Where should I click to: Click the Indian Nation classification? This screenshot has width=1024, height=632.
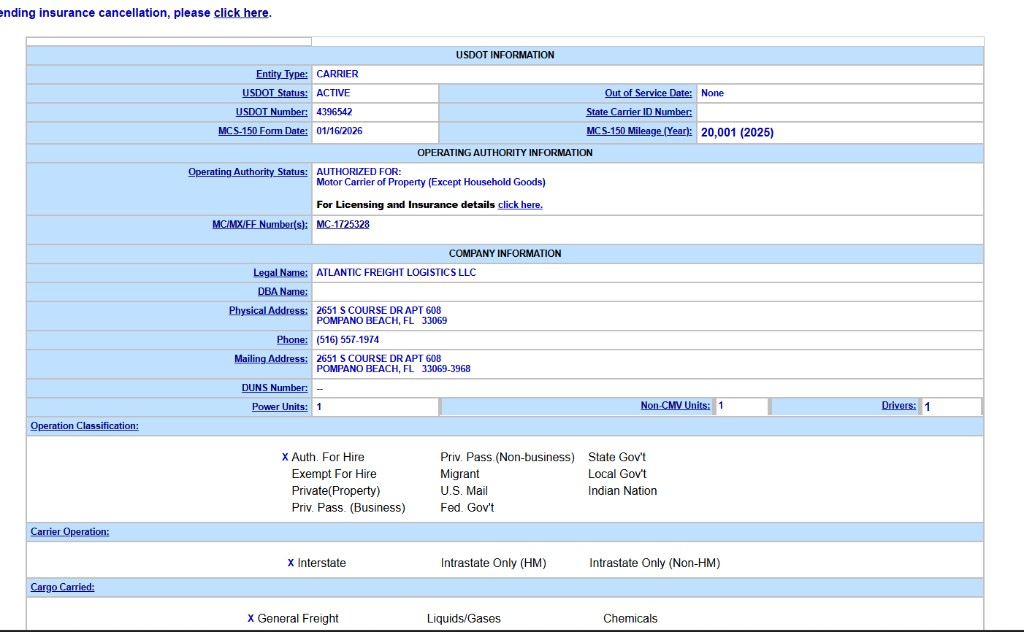click(622, 491)
